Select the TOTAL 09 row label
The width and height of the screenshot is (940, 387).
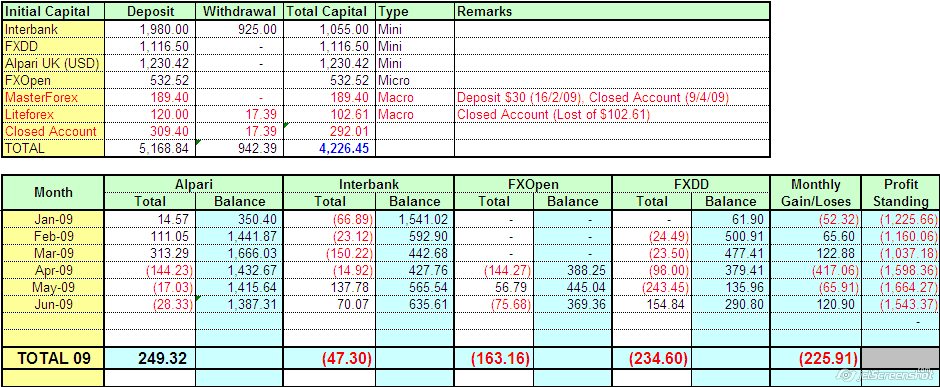53,358
